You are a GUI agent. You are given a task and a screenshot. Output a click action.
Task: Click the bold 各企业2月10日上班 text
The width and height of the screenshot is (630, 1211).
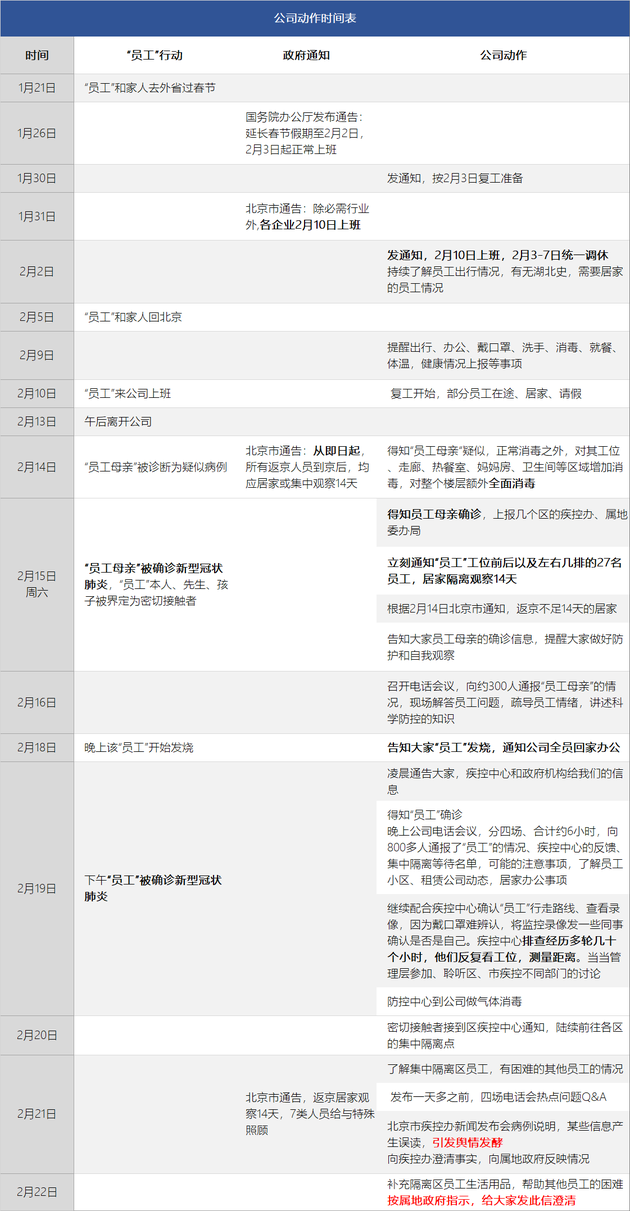(310, 225)
